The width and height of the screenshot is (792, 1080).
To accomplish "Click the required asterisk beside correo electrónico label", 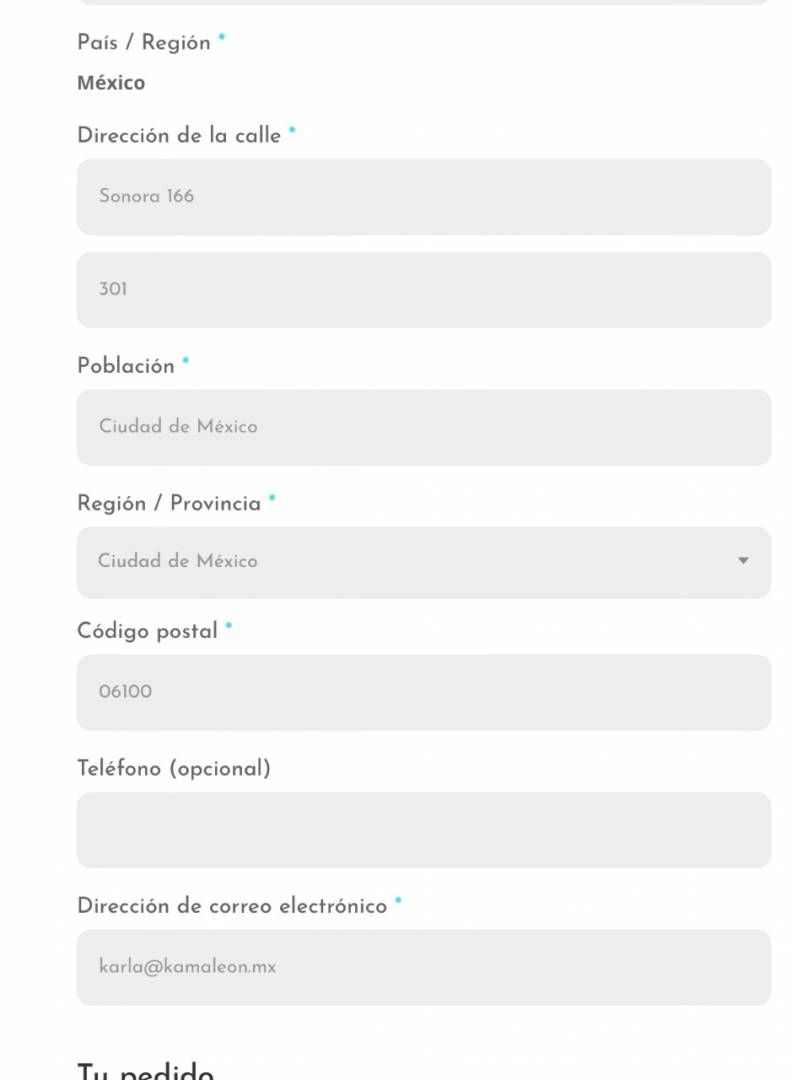I will (x=398, y=900).
